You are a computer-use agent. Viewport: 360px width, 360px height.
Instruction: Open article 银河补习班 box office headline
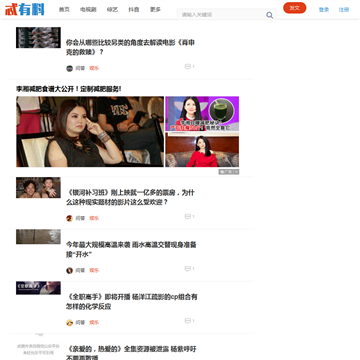pos(130,197)
